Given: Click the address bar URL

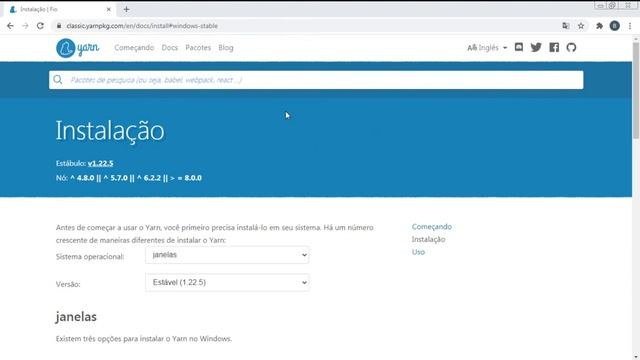Looking at the screenshot, I should click(142, 26).
